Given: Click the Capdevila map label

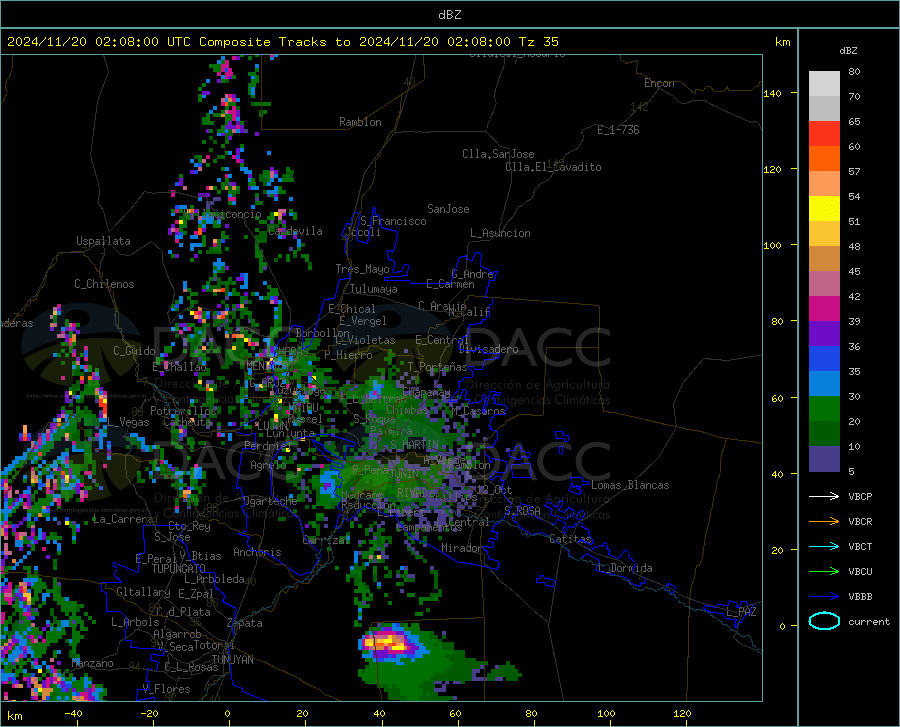Looking at the screenshot, I should pyautogui.click(x=295, y=231).
